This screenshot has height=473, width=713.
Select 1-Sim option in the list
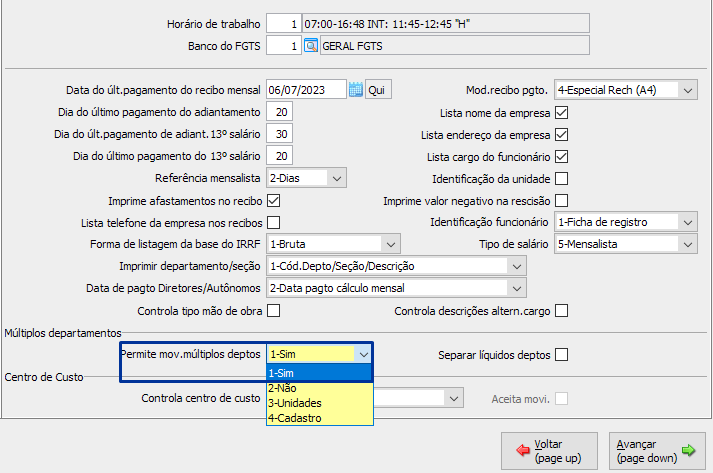point(320,373)
